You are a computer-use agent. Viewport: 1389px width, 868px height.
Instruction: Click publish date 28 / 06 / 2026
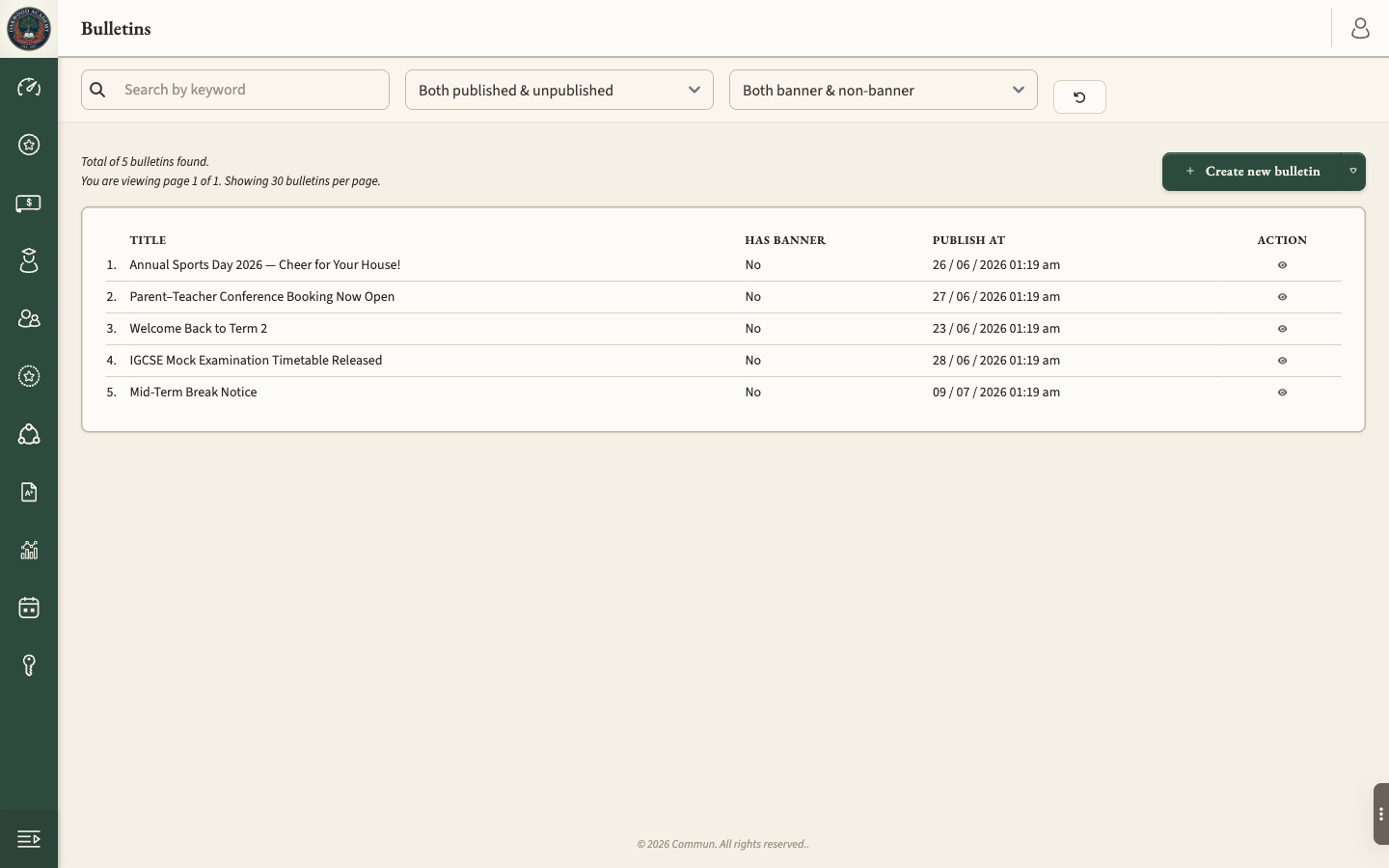(996, 360)
